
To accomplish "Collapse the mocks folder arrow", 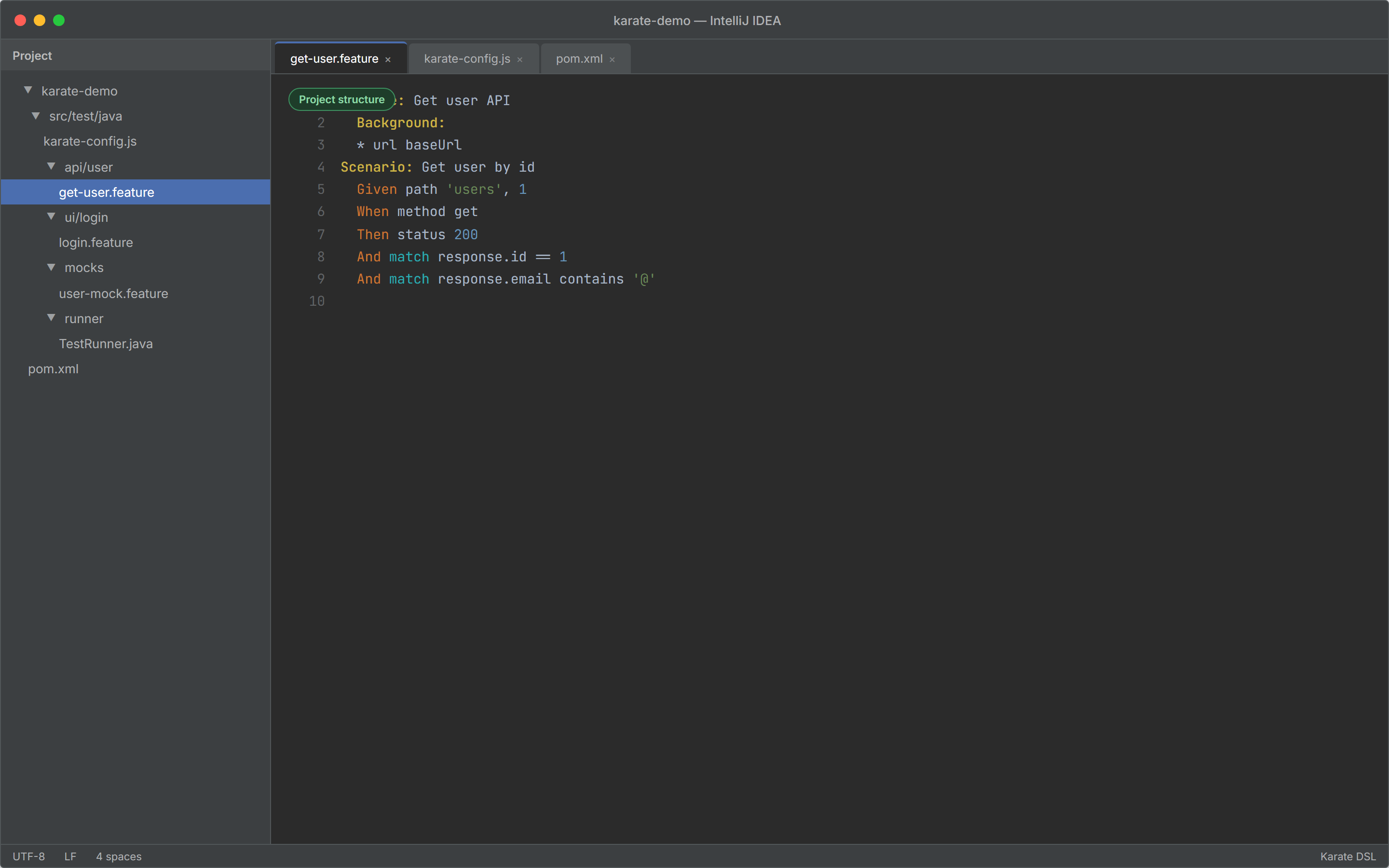I will click(51, 267).
